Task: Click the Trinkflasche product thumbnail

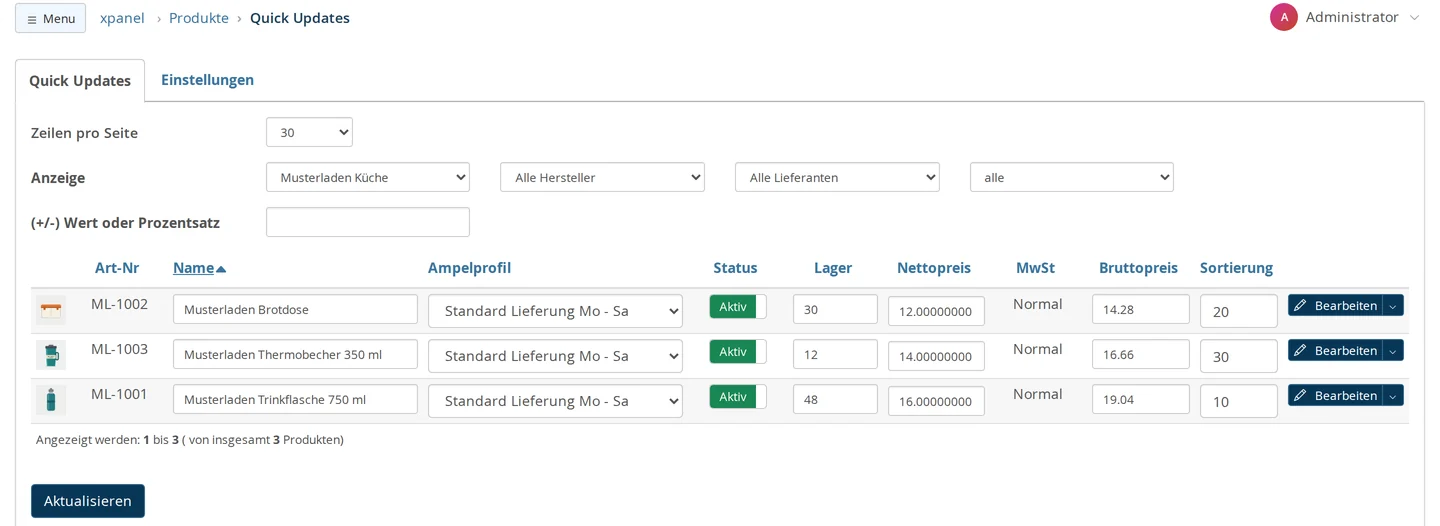Action: 51,400
